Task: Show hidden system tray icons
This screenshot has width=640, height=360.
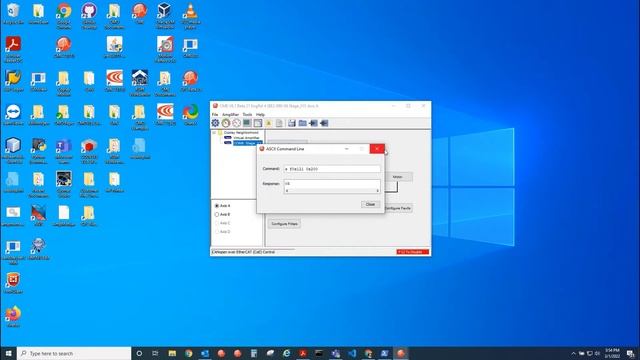Action: 573,353
